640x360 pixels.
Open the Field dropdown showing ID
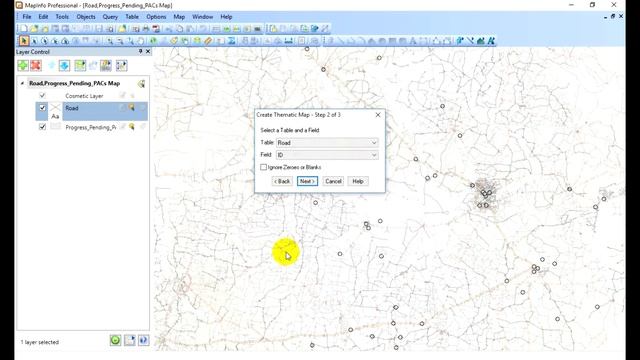click(327, 155)
